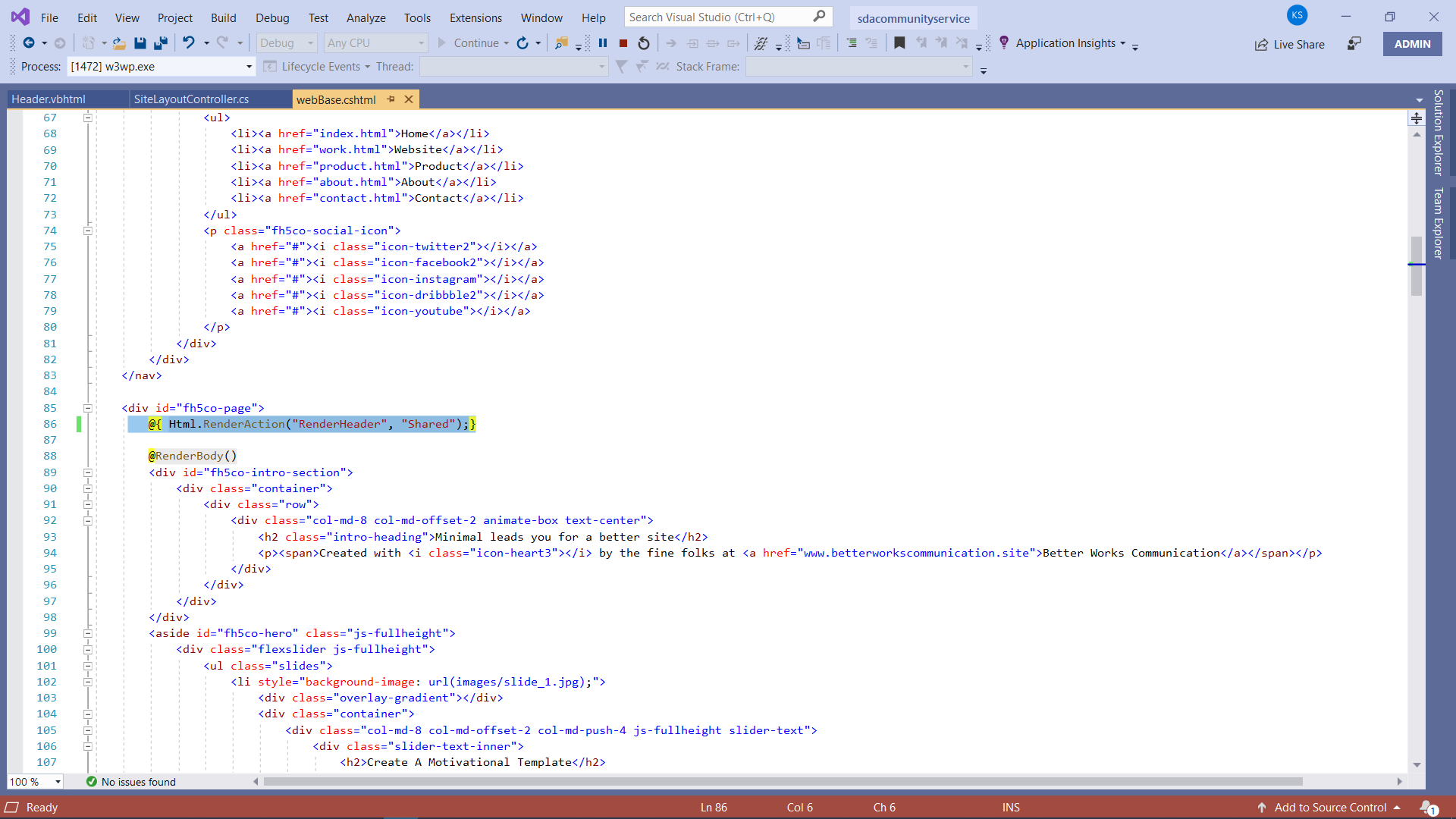
Task: Open the Team Explorer side tab
Action: pos(1439,223)
